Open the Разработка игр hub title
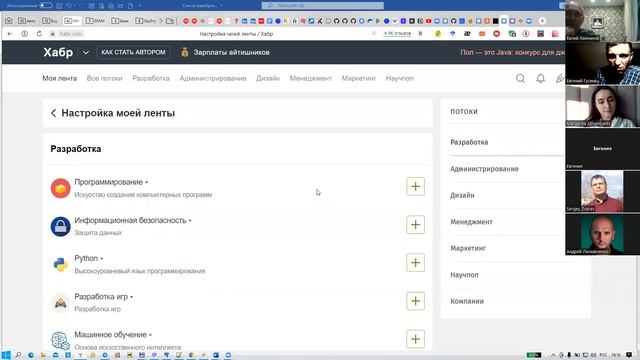Viewport: 640px width, 360px height. point(101,297)
